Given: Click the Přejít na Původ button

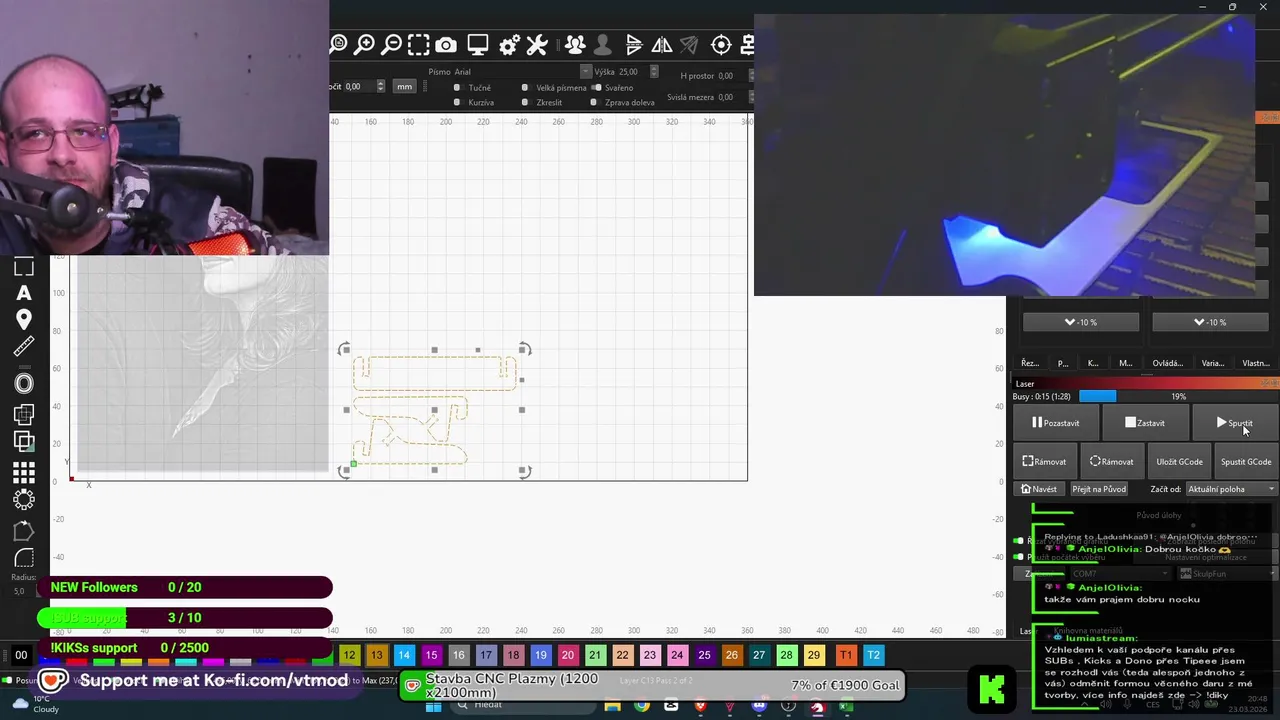Looking at the screenshot, I should pos(1099,489).
